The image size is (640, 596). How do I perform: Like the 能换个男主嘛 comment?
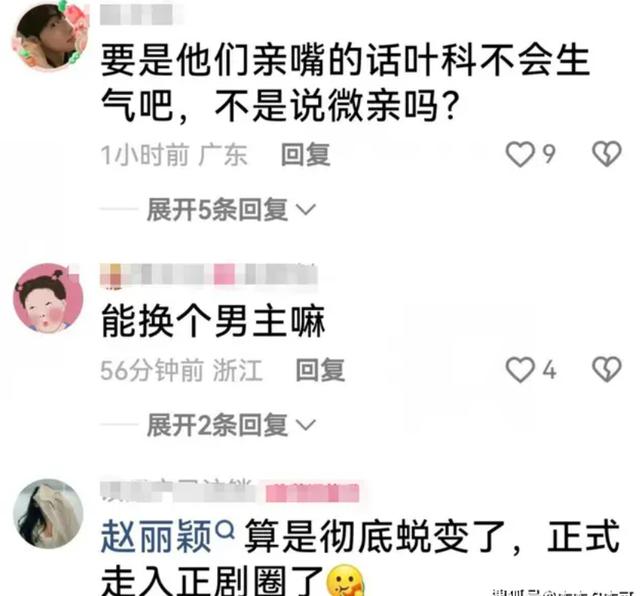pyautogui.click(x=520, y=370)
